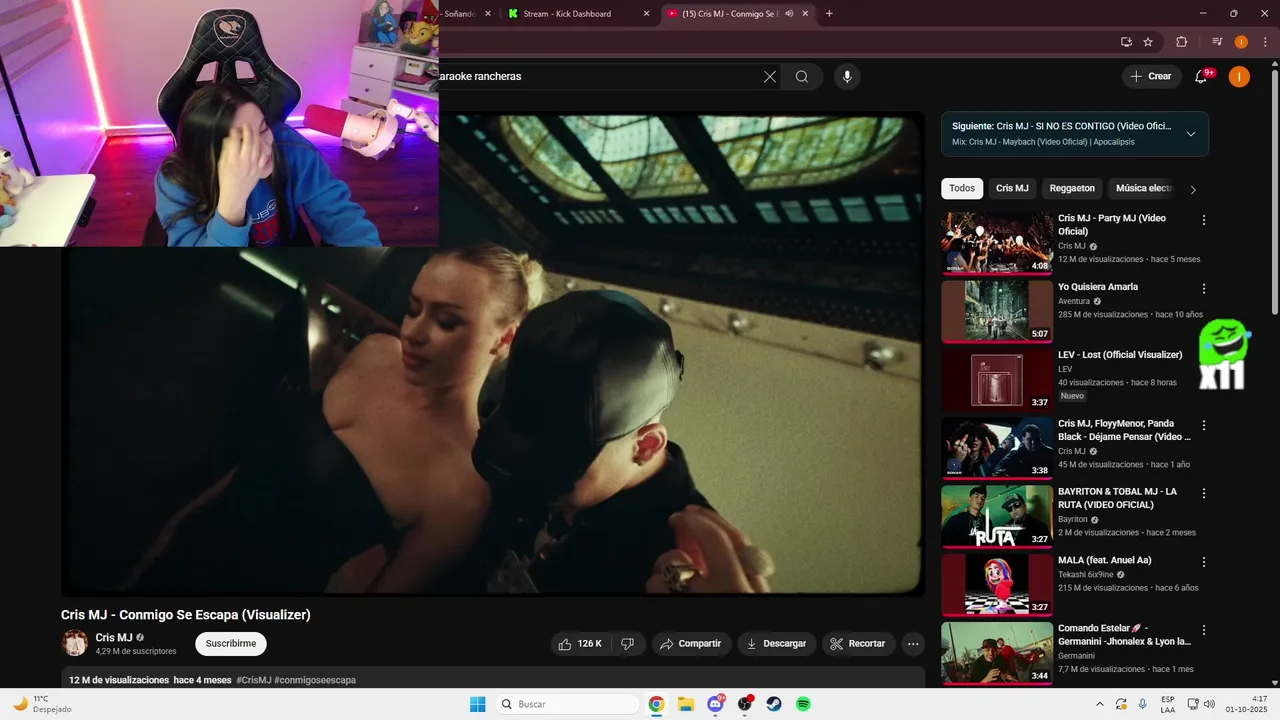This screenshot has width=1280, height=720.
Task: Open options for Yo Quisiera Amarla
Action: pos(1204,288)
